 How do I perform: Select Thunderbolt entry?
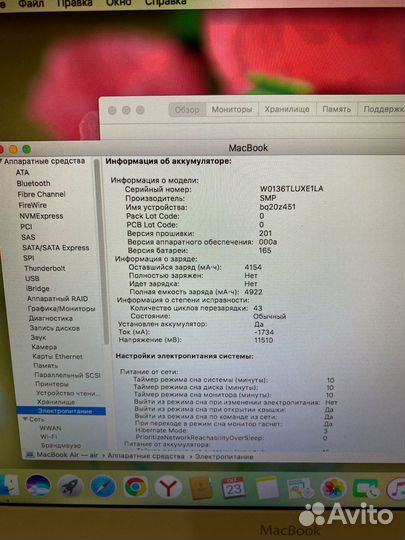[45, 268]
